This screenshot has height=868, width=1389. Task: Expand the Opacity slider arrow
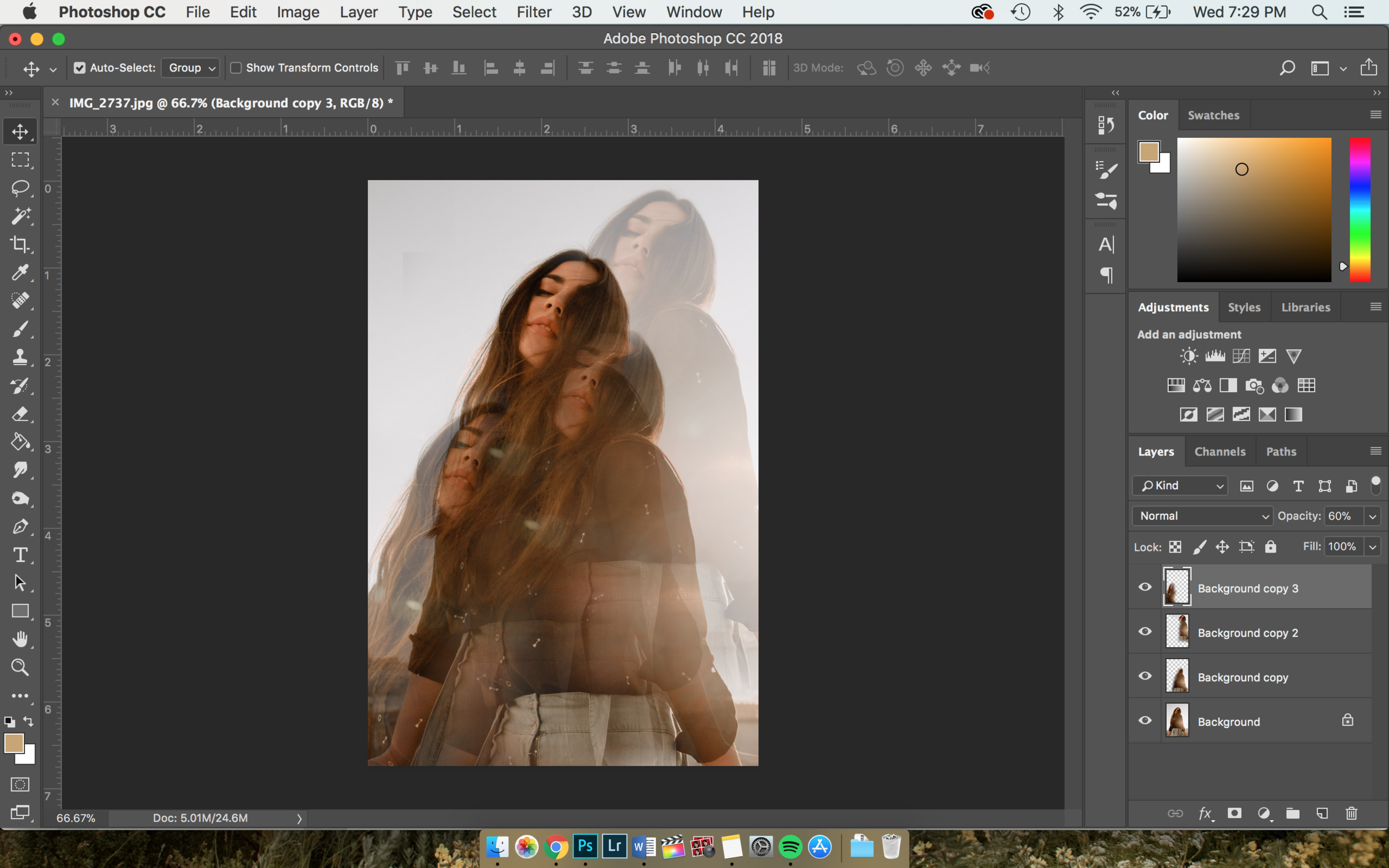1372,516
